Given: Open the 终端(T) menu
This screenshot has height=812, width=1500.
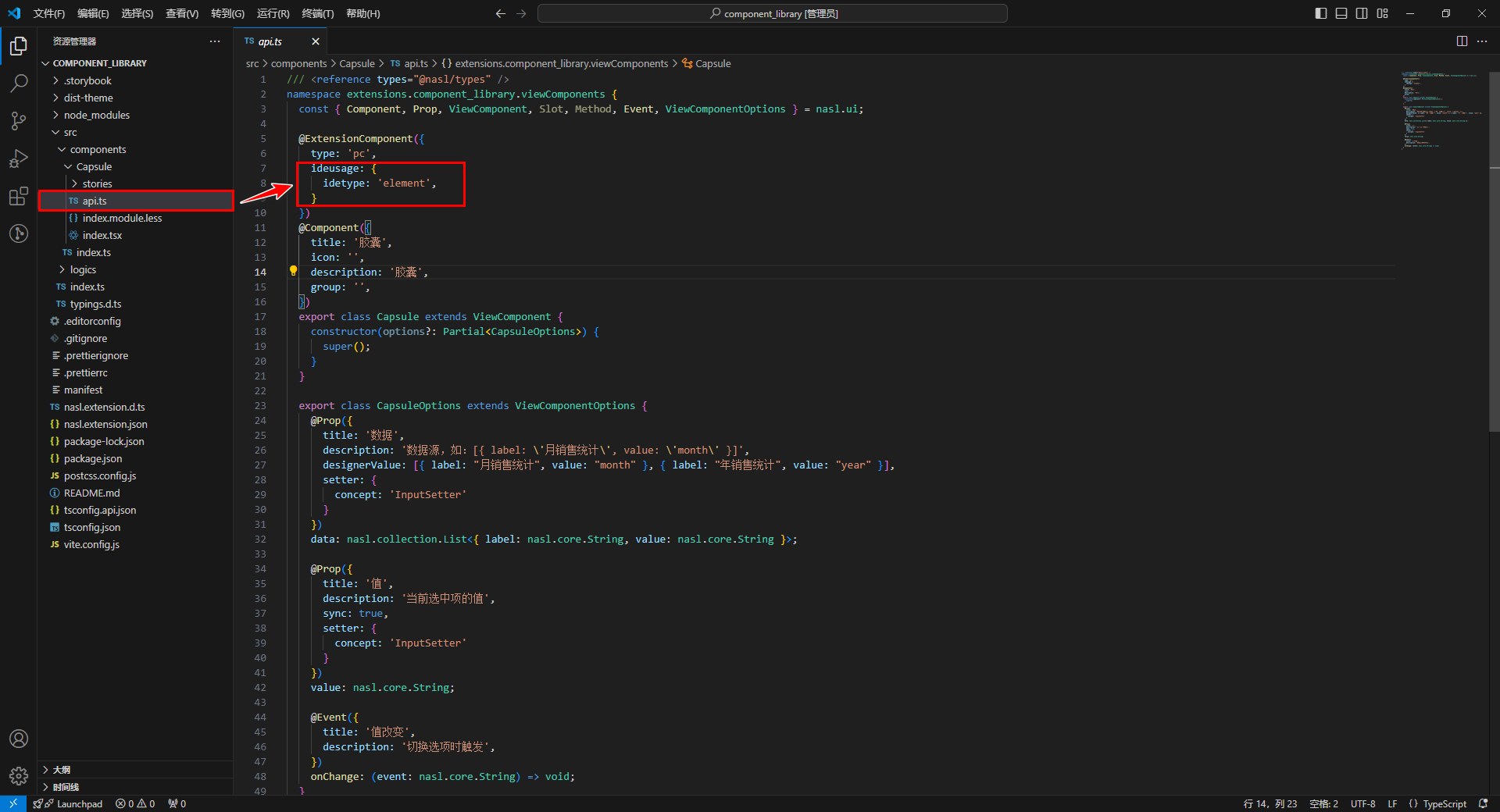Looking at the screenshot, I should pos(318,13).
